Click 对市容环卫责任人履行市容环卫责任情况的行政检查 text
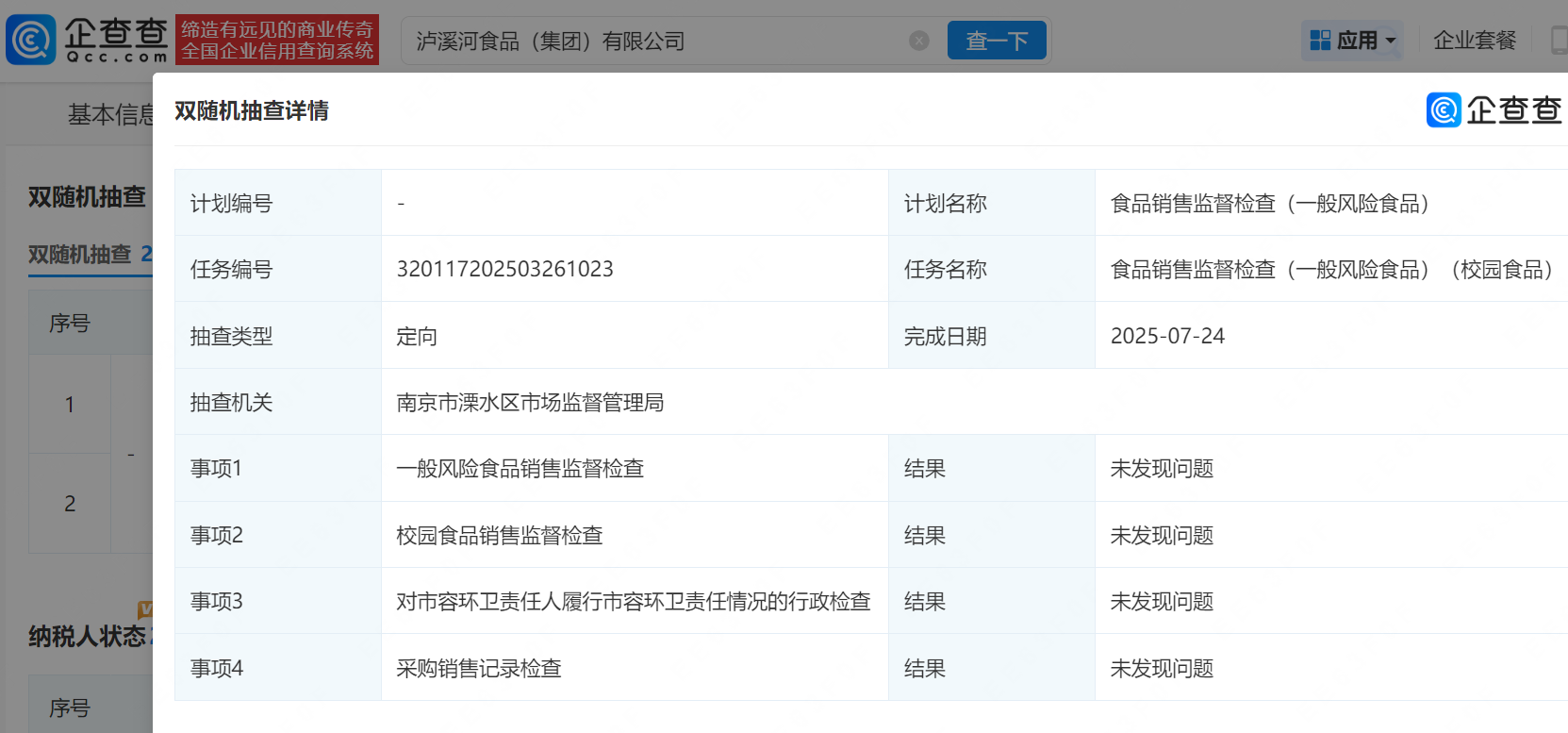Screen dimensions: 1568x733 click(x=634, y=602)
